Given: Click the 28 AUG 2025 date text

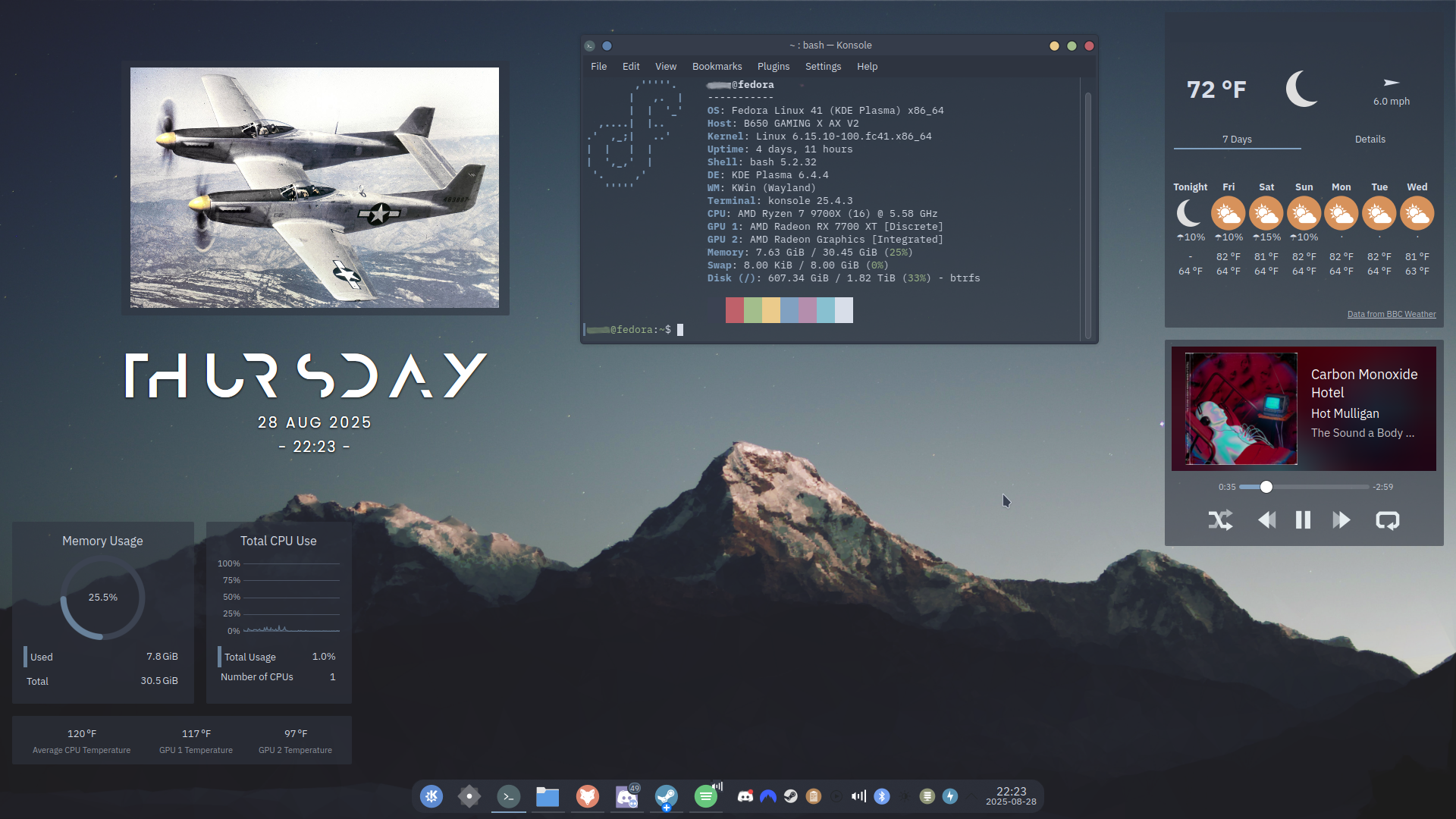Looking at the screenshot, I should [x=315, y=422].
